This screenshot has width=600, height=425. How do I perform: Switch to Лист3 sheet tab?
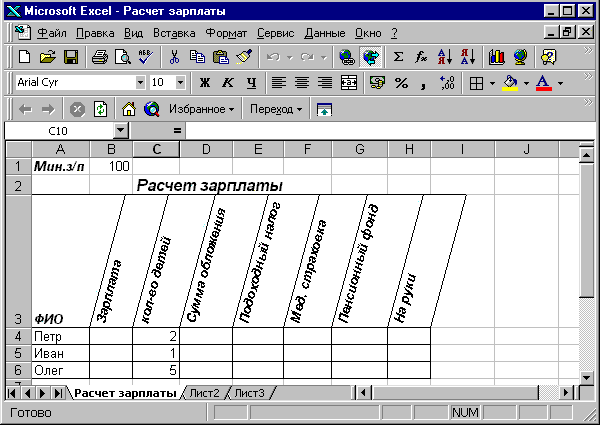coord(249,393)
